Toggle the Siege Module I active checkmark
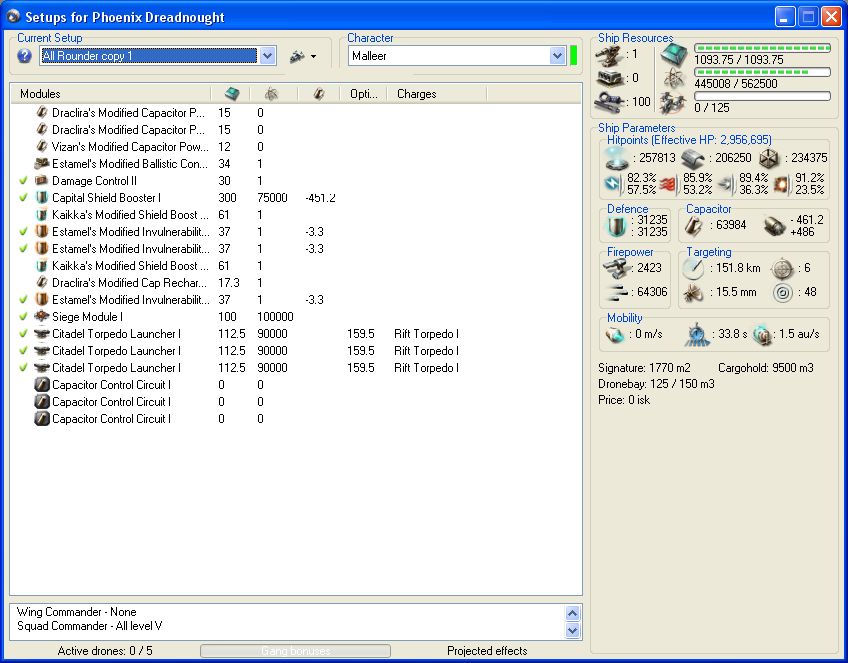The height and width of the screenshot is (663, 848). [23, 317]
